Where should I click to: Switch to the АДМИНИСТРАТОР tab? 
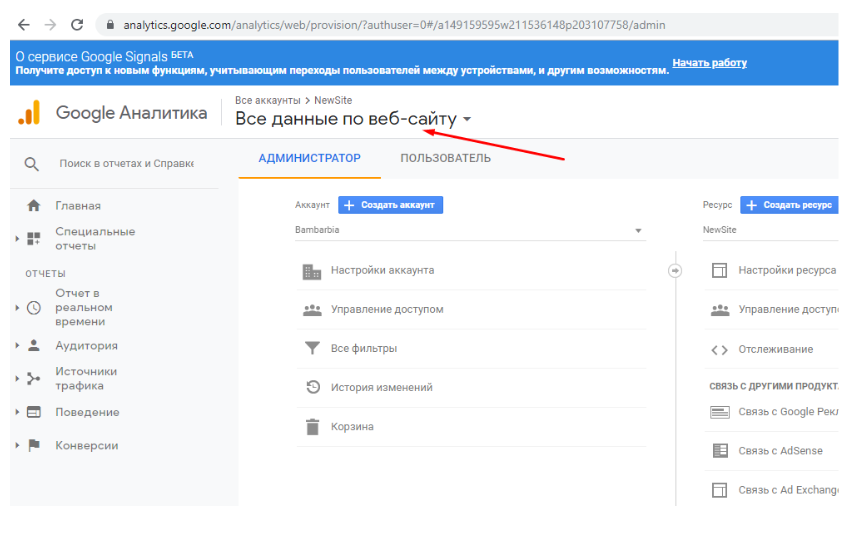tap(309, 158)
